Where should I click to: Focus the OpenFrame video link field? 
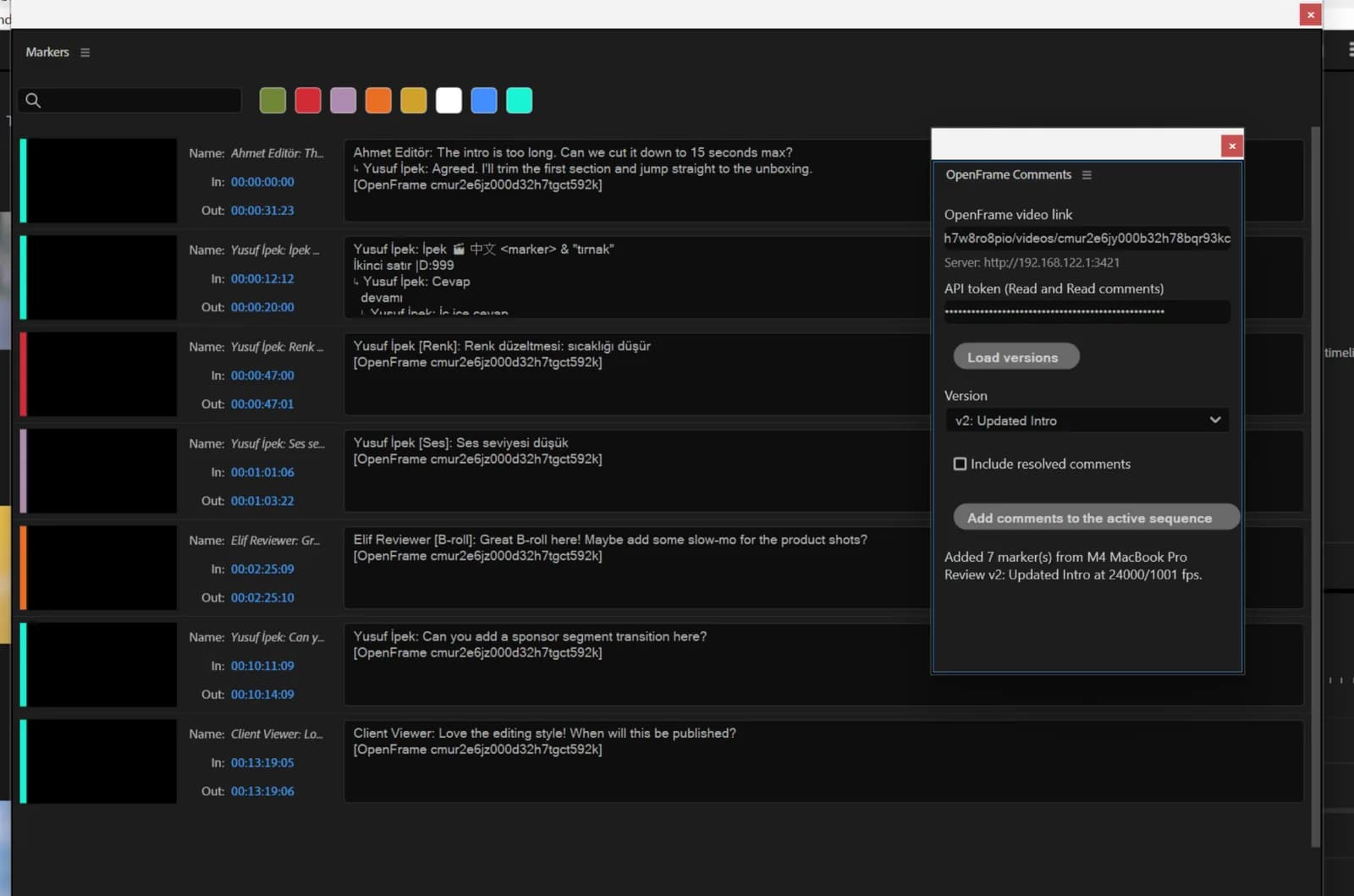coord(1087,238)
